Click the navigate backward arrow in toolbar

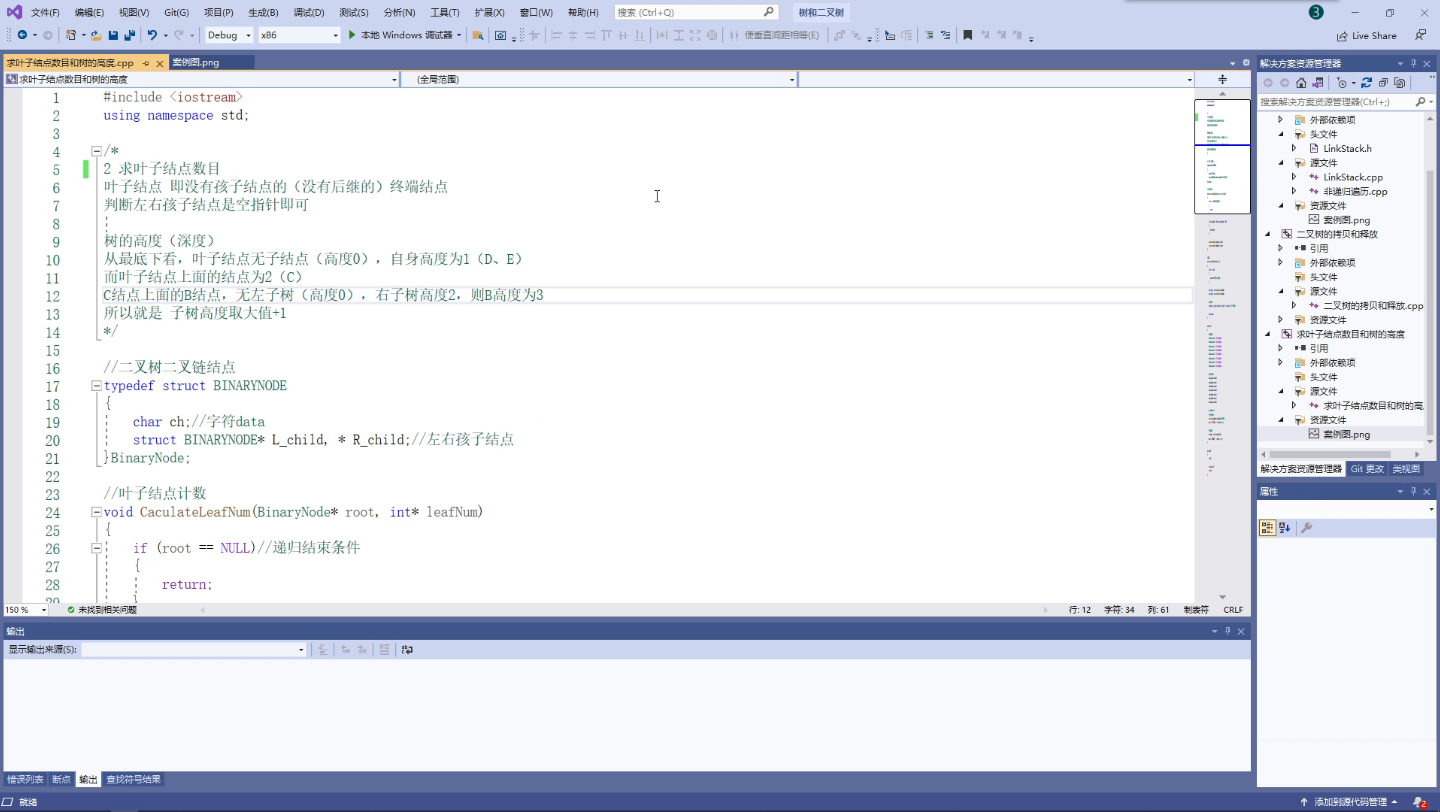coord(22,35)
